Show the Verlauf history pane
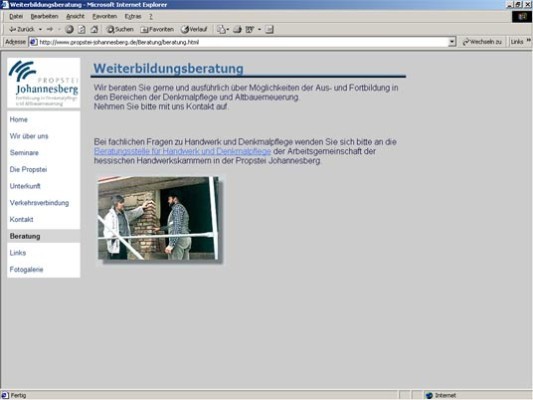533x400 pixels. coord(194,30)
